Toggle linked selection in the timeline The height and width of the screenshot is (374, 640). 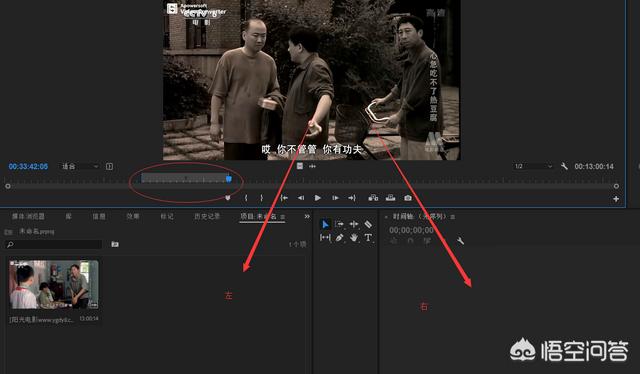pos(427,241)
